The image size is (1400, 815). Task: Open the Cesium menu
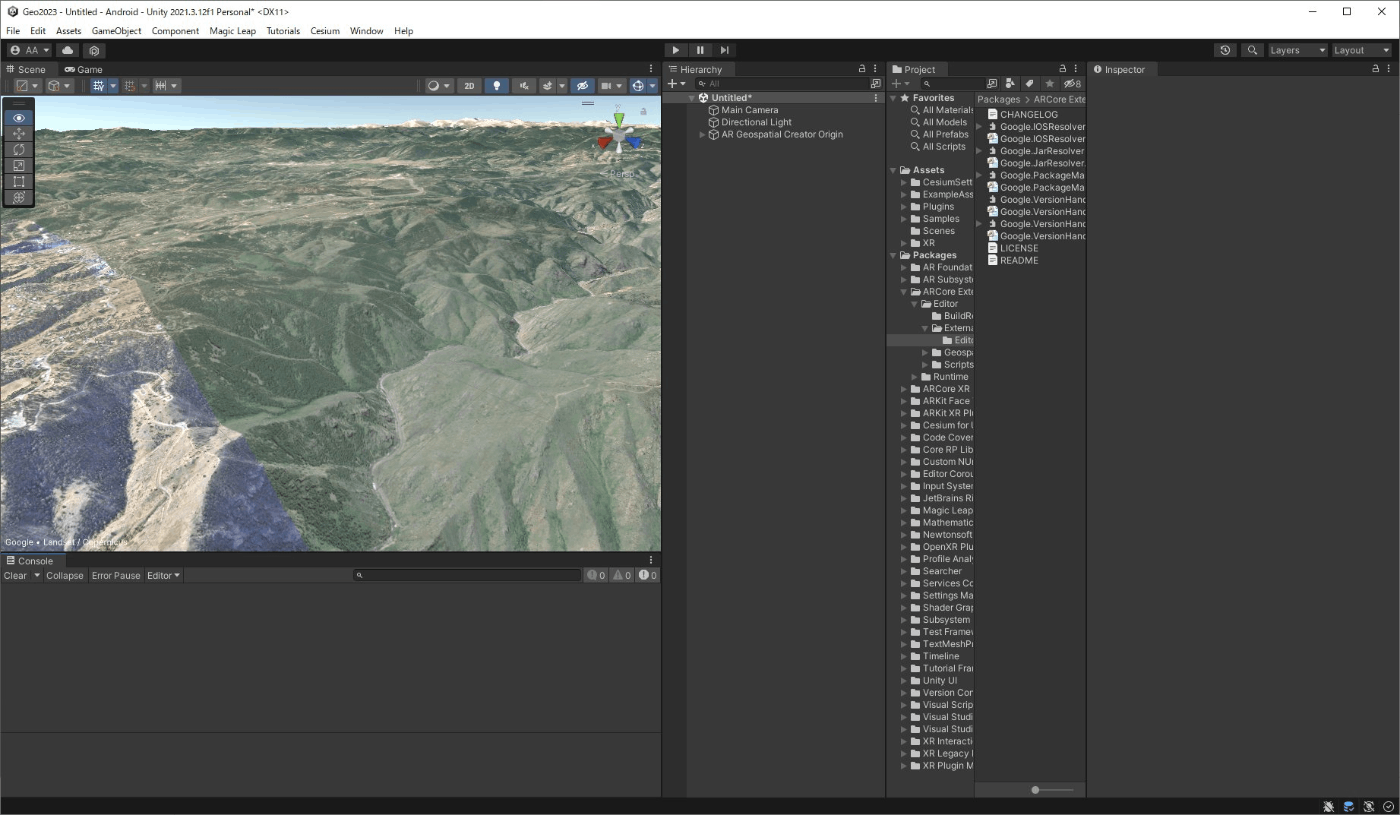pos(324,31)
